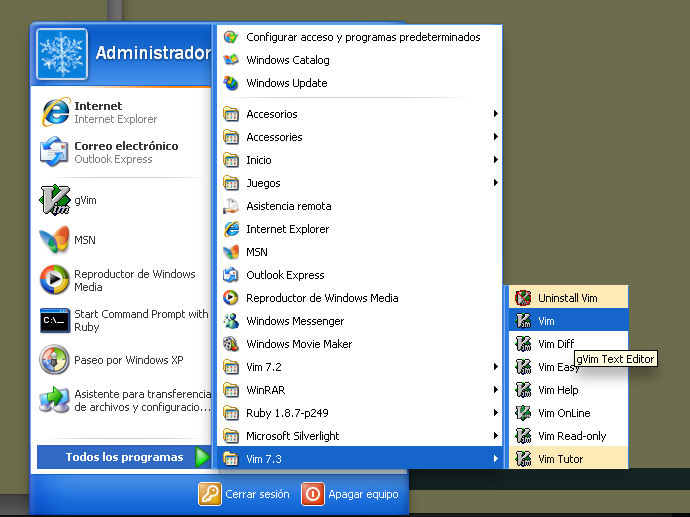690x517 pixels.
Task: Click the Apagar equipo button
Action: 351,494
